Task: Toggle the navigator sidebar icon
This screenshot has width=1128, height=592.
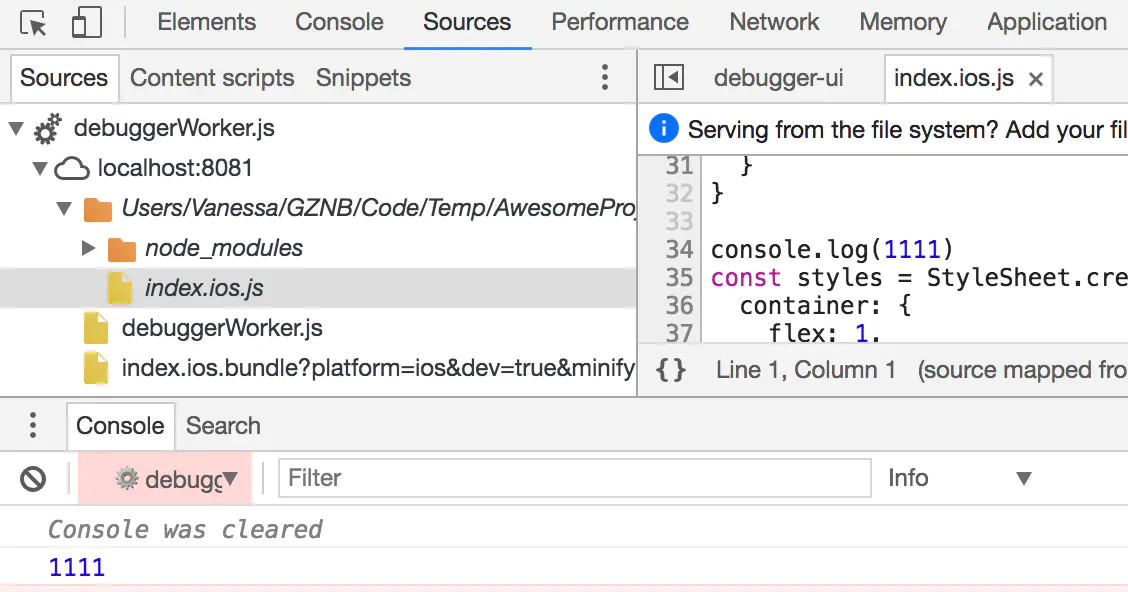Action: pos(668,78)
